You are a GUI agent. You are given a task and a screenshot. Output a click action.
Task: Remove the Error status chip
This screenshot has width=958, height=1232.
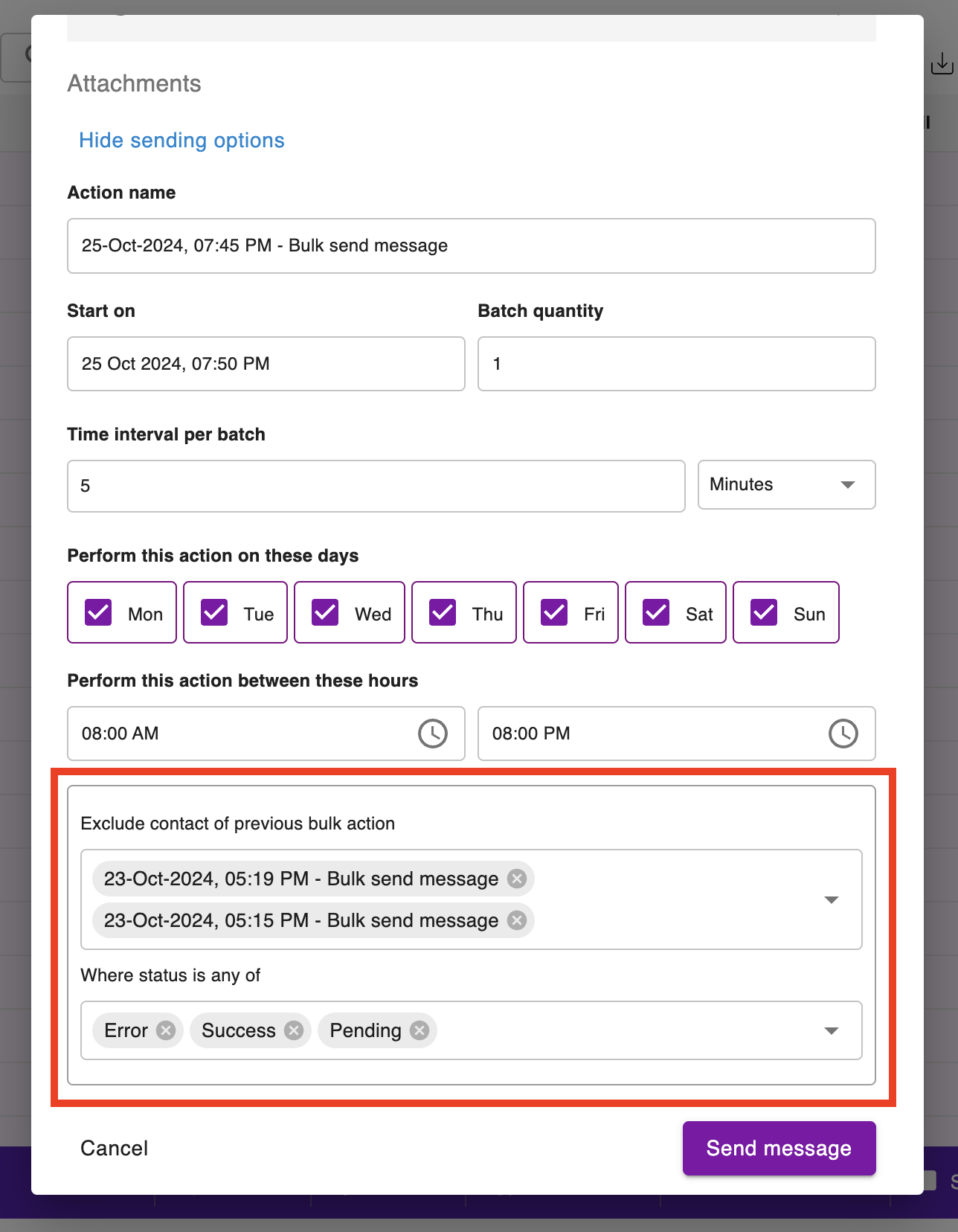tap(166, 1030)
